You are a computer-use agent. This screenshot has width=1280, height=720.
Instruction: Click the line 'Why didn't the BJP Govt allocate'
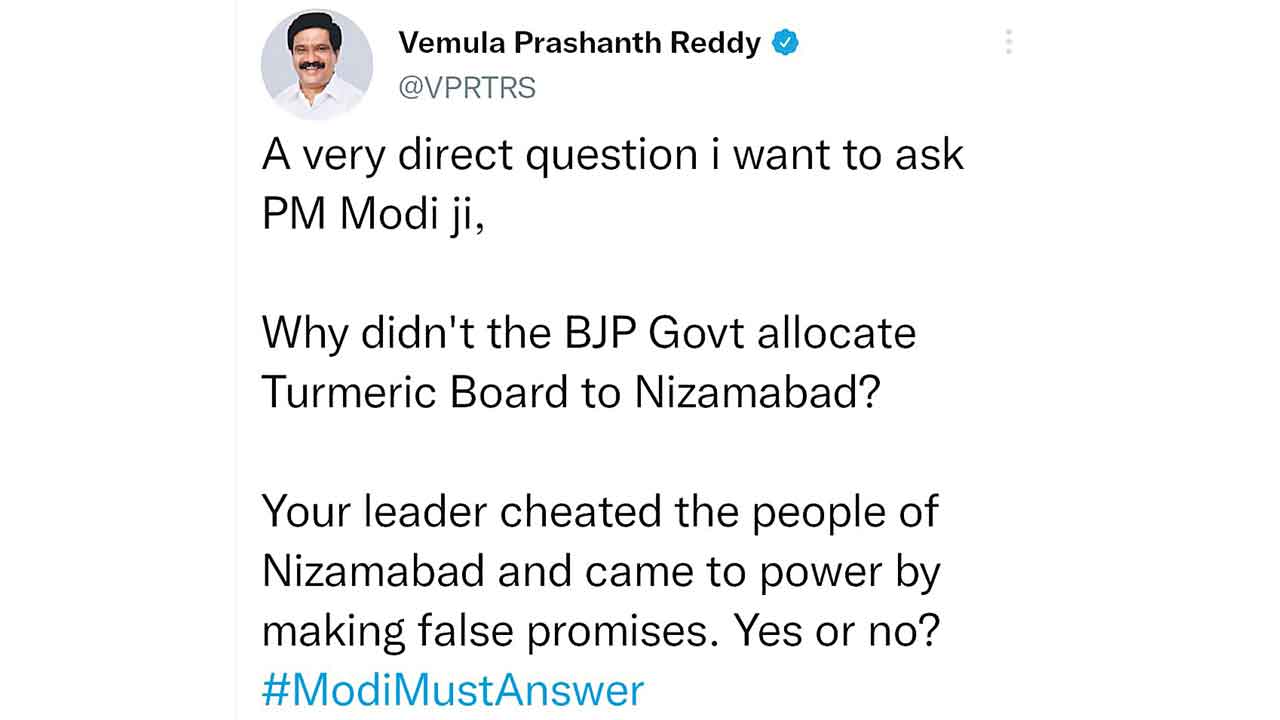tap(588, 332)
